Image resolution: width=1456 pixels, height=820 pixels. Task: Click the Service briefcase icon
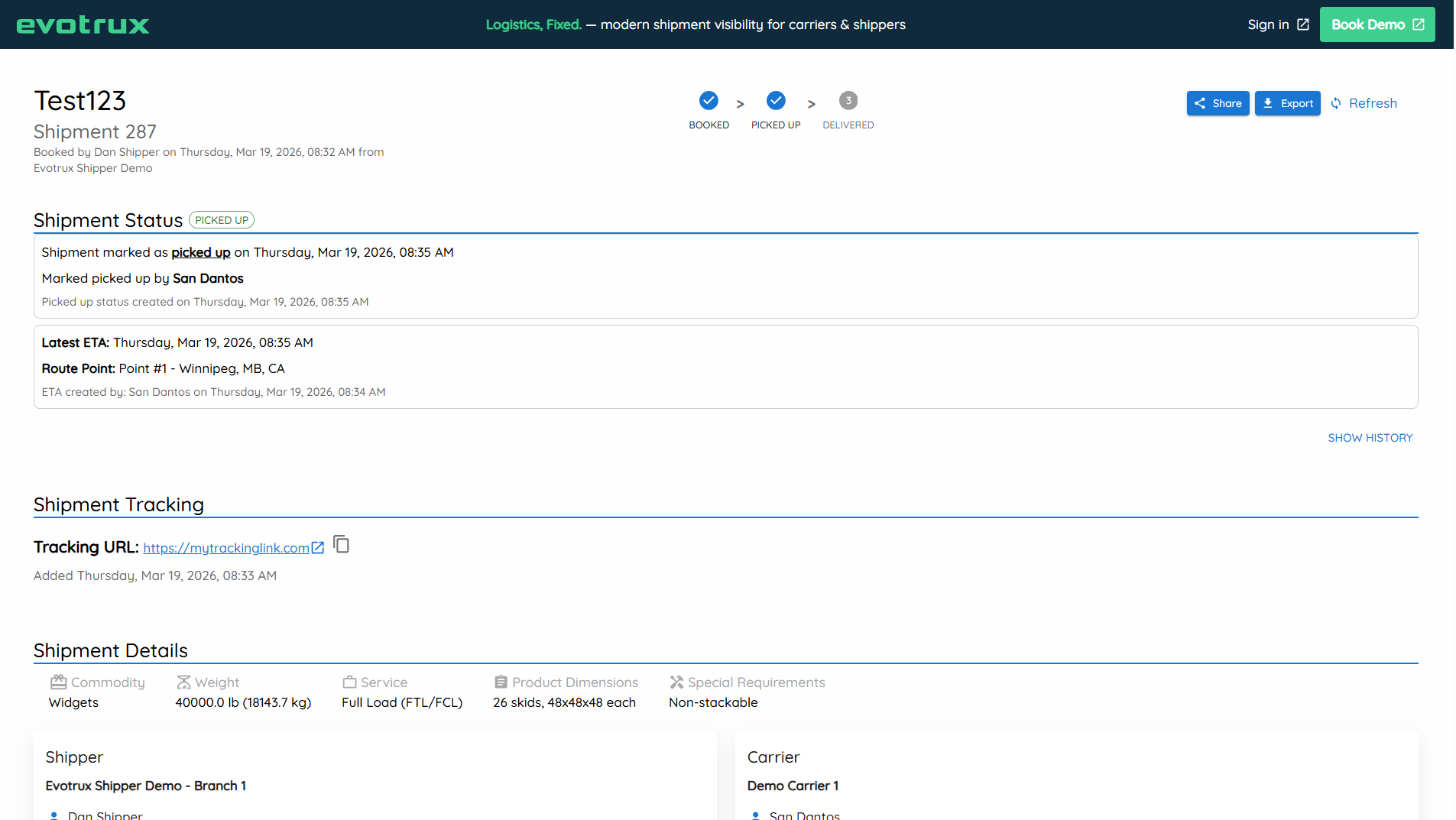pyautogui.click(x=350, y=682)
